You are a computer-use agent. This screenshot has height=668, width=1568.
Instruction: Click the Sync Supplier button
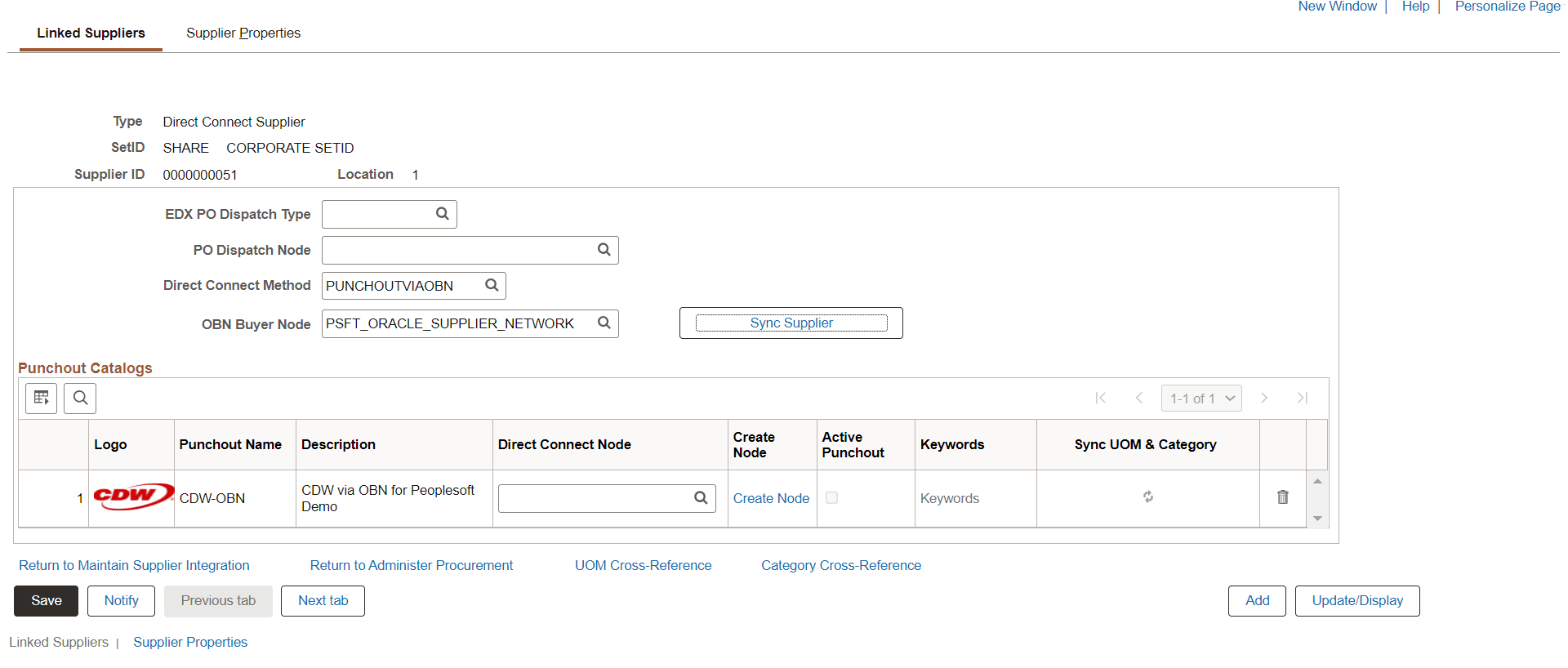(x=791, y=323)
